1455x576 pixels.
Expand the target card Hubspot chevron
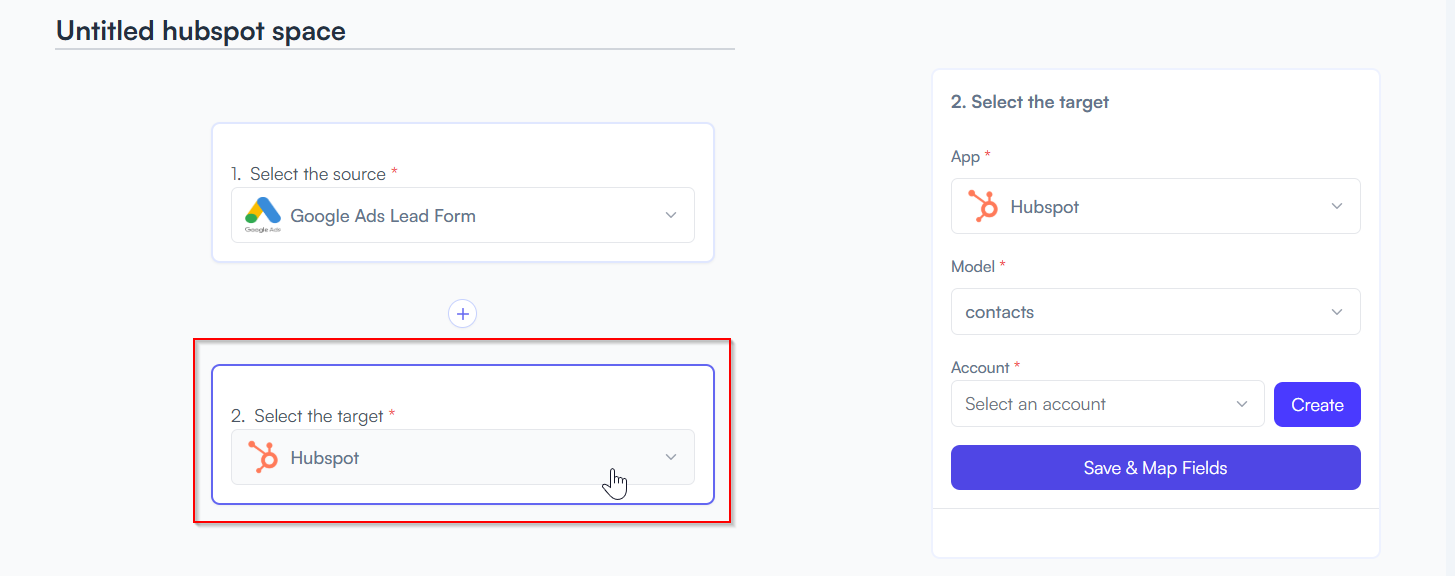[x=671, y=457]
